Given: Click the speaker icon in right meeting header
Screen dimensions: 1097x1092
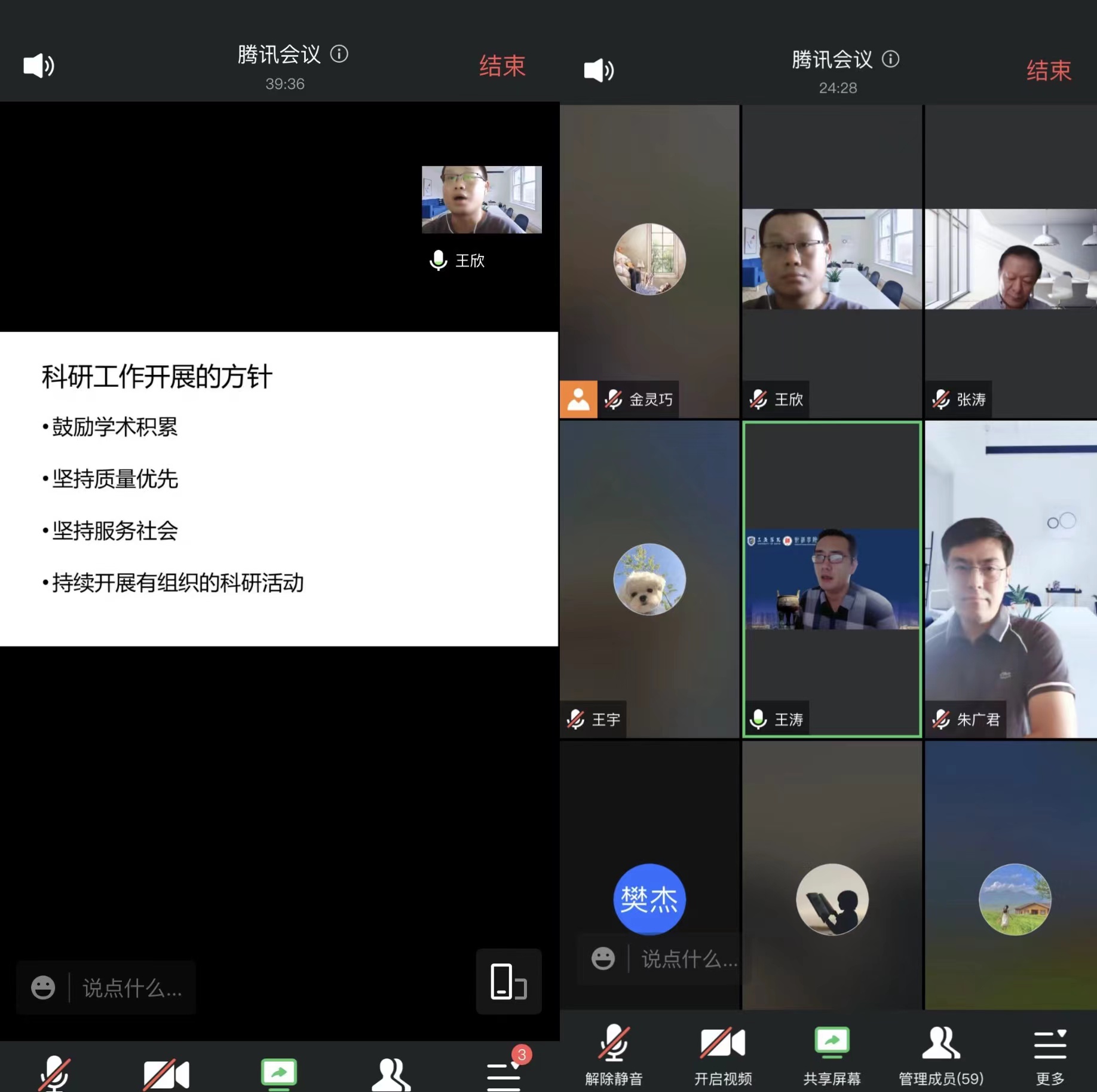Looking at the screenshot, I should [599, 70].
